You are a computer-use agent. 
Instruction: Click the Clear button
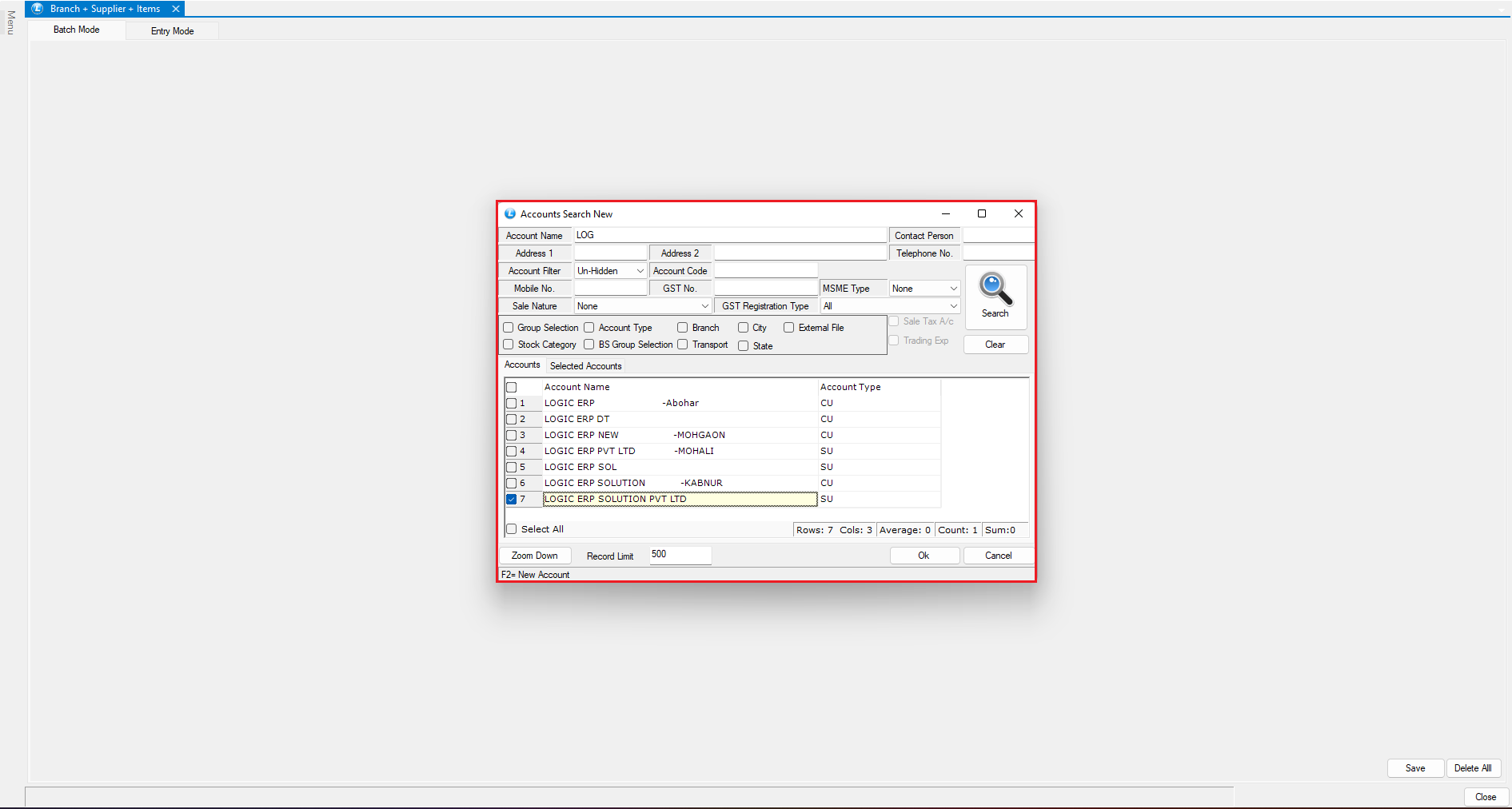coord(995,345)
